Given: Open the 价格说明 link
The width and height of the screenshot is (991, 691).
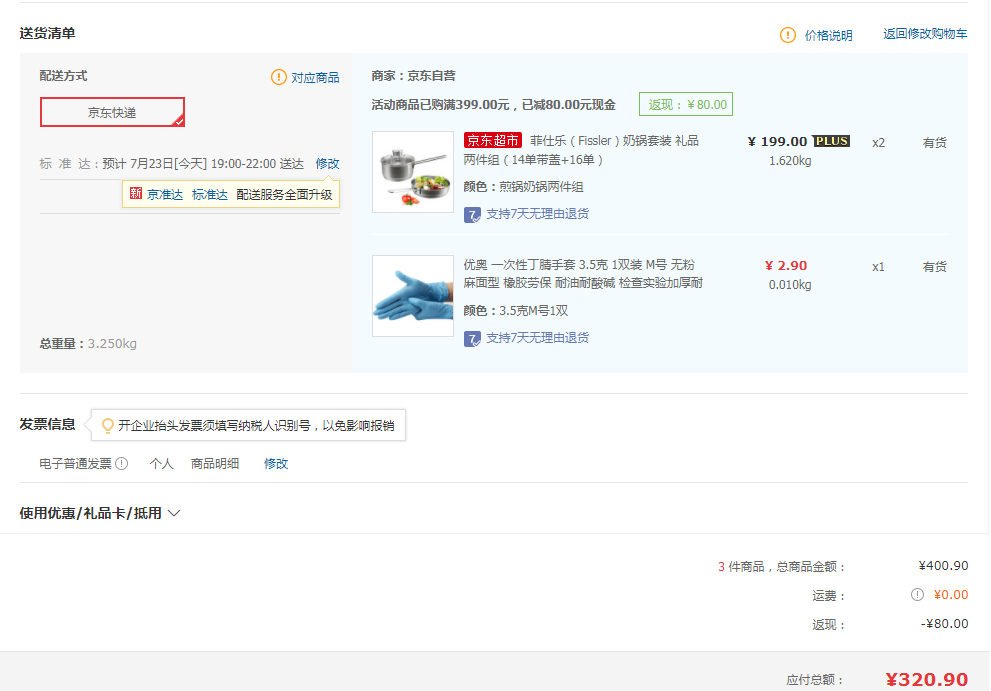Looking at the screenshot, I should pyautogui.click(x=828, y=35).
